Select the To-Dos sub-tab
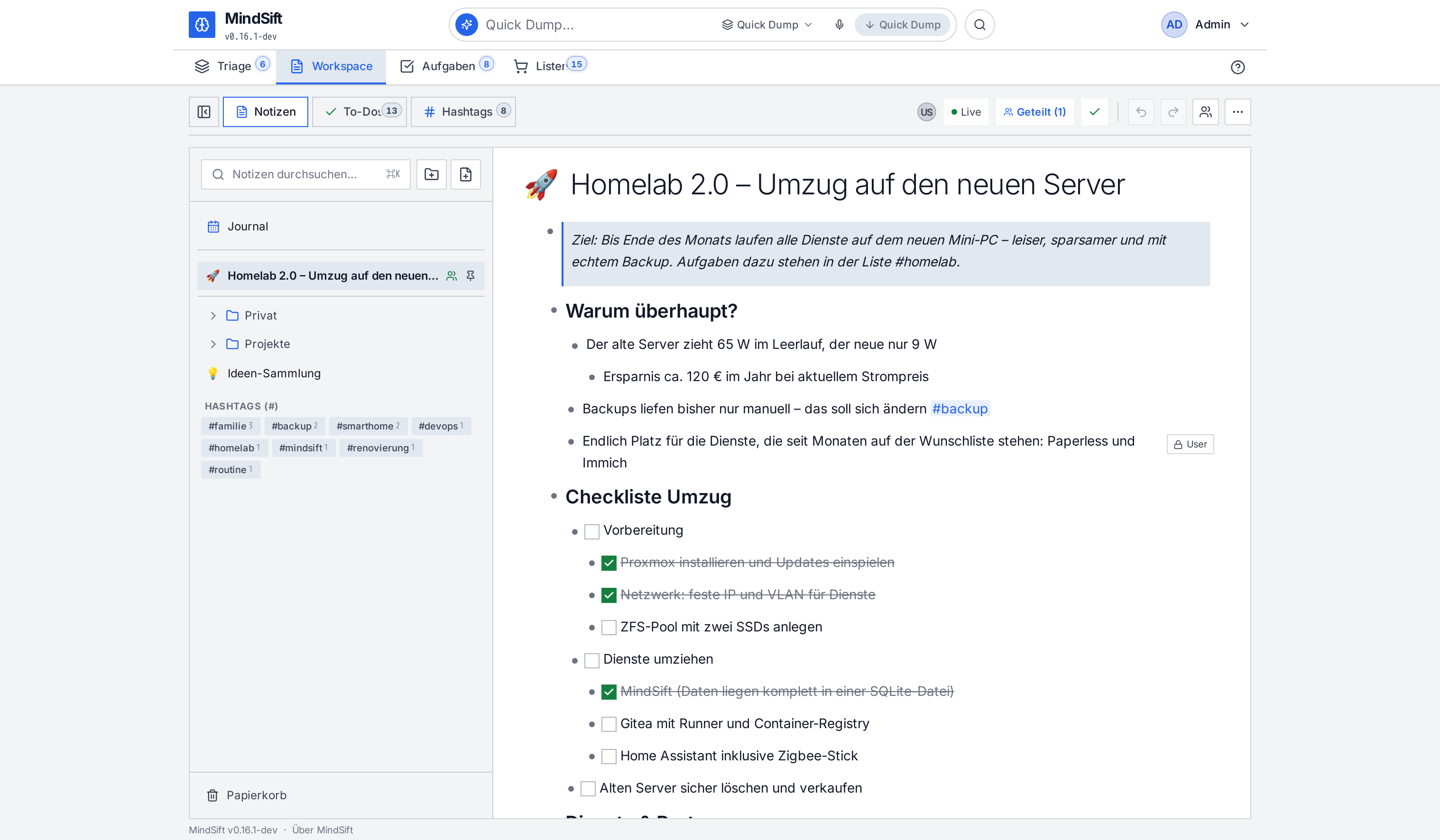This screenshot has height=840, width=1440. (x=360, y=112)
